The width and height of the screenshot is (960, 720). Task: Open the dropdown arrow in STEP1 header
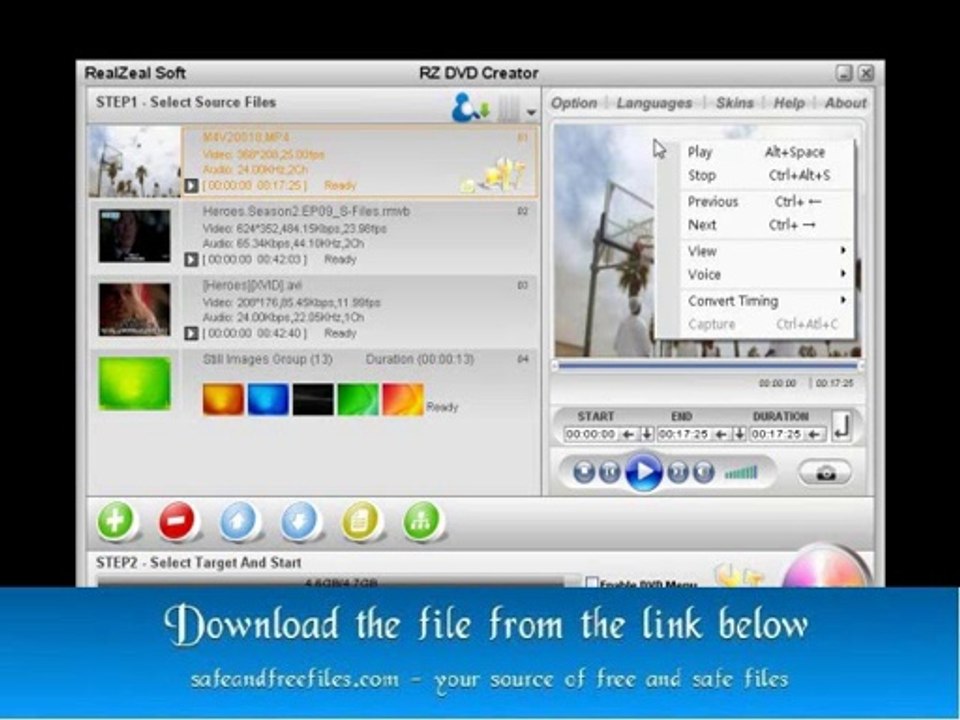(x=531, y=113)
